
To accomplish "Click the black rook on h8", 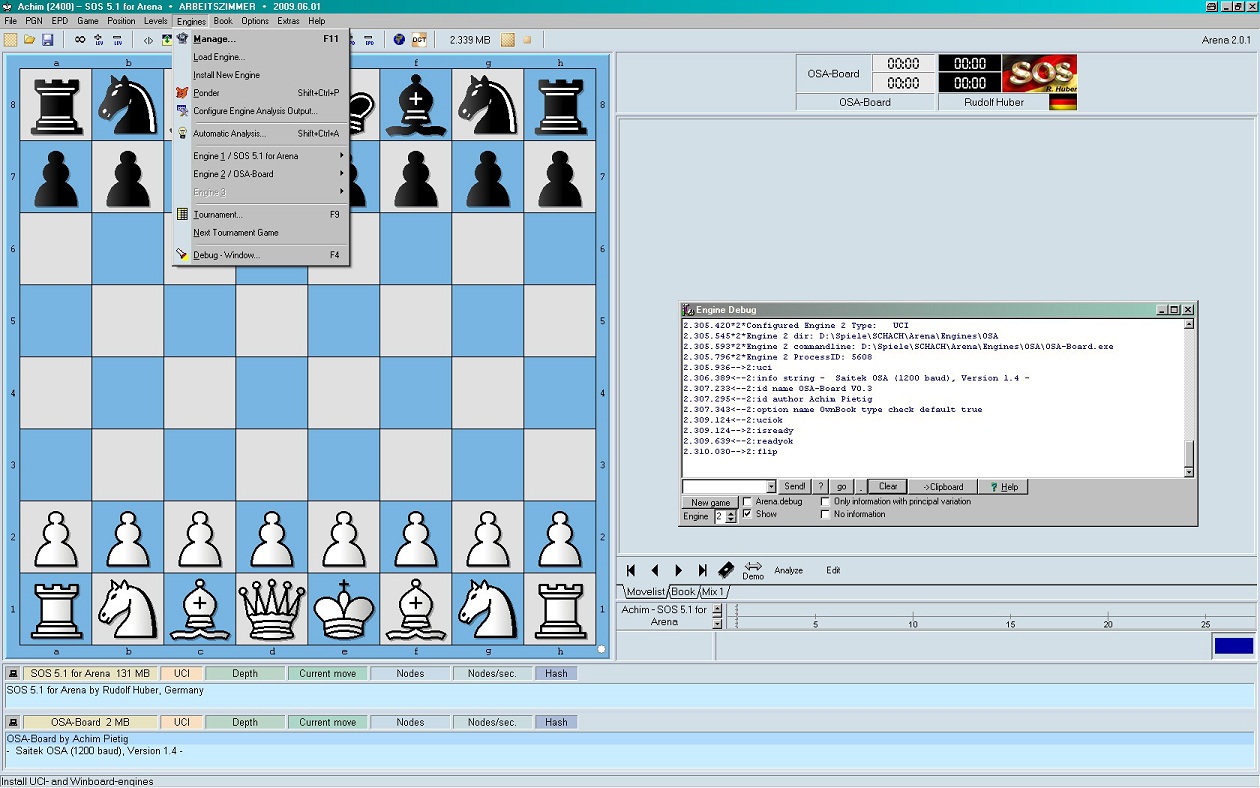I will (560, 104).
